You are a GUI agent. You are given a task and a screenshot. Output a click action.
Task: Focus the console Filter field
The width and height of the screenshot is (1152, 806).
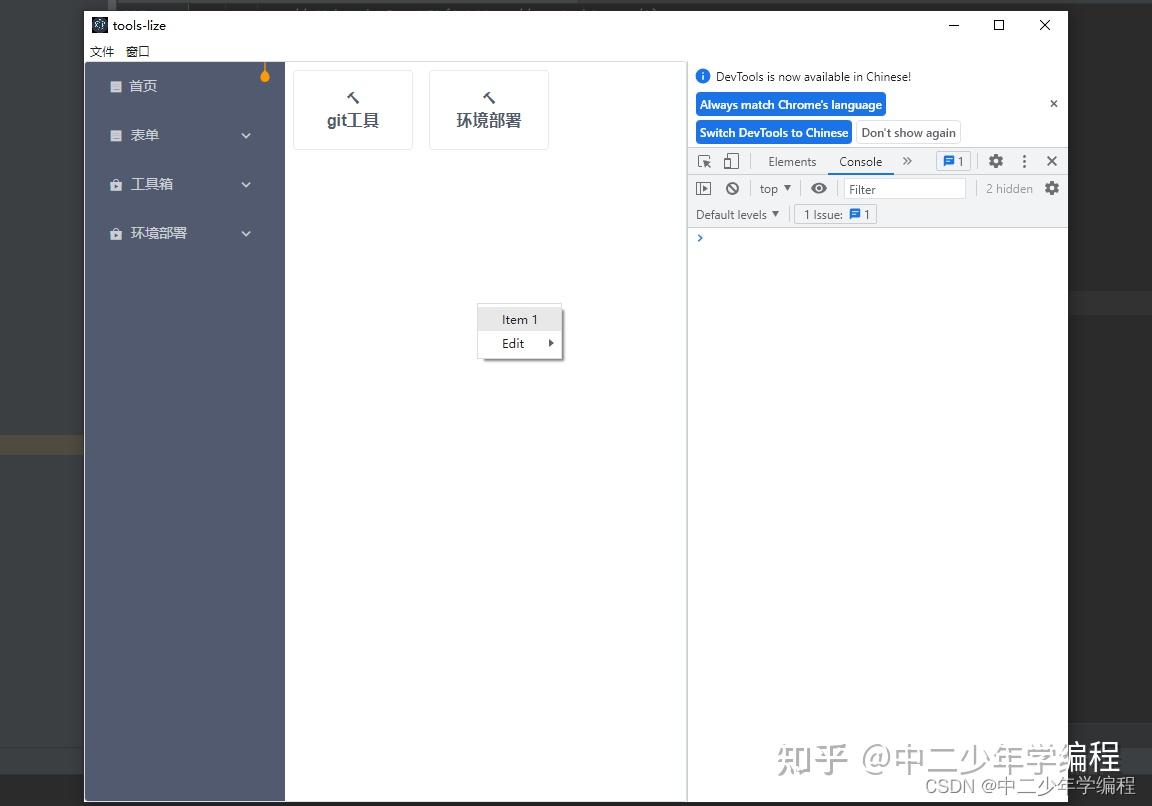904,189
